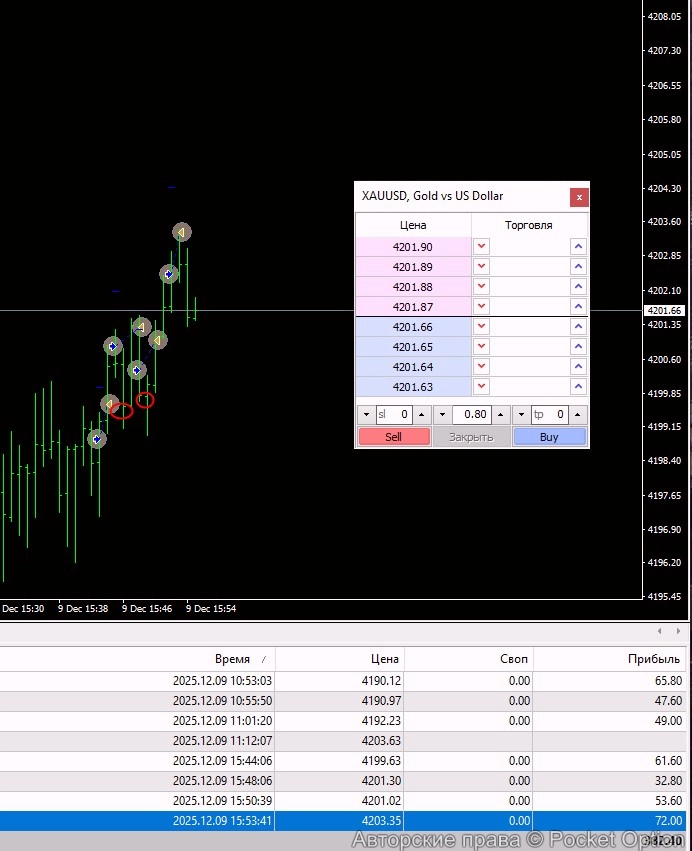Click the blue up arrow at 4201.64
692x851 pixels.
[x=578, y=367]
